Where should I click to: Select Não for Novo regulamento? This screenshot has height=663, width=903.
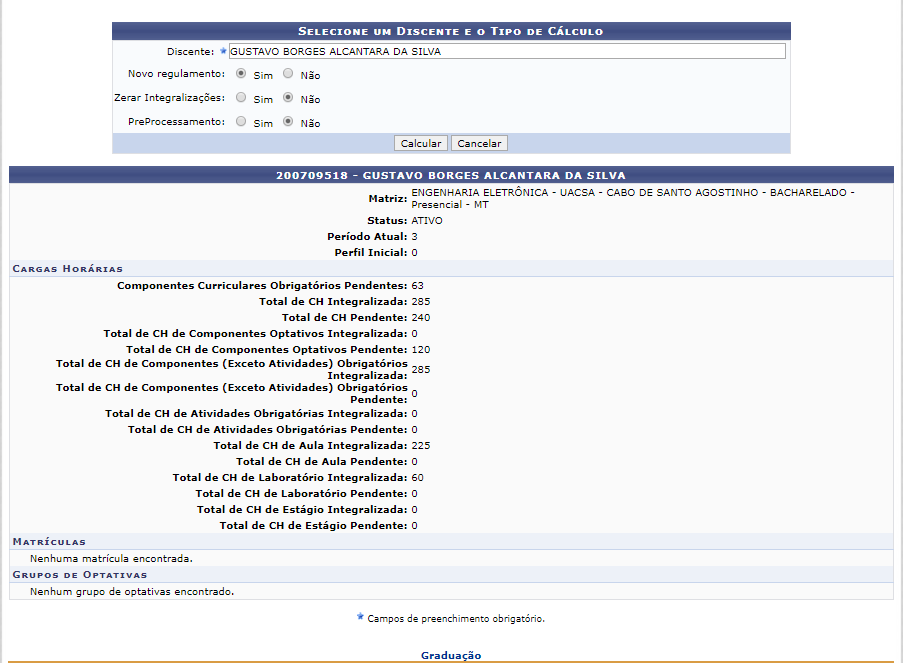pos(288,74)
